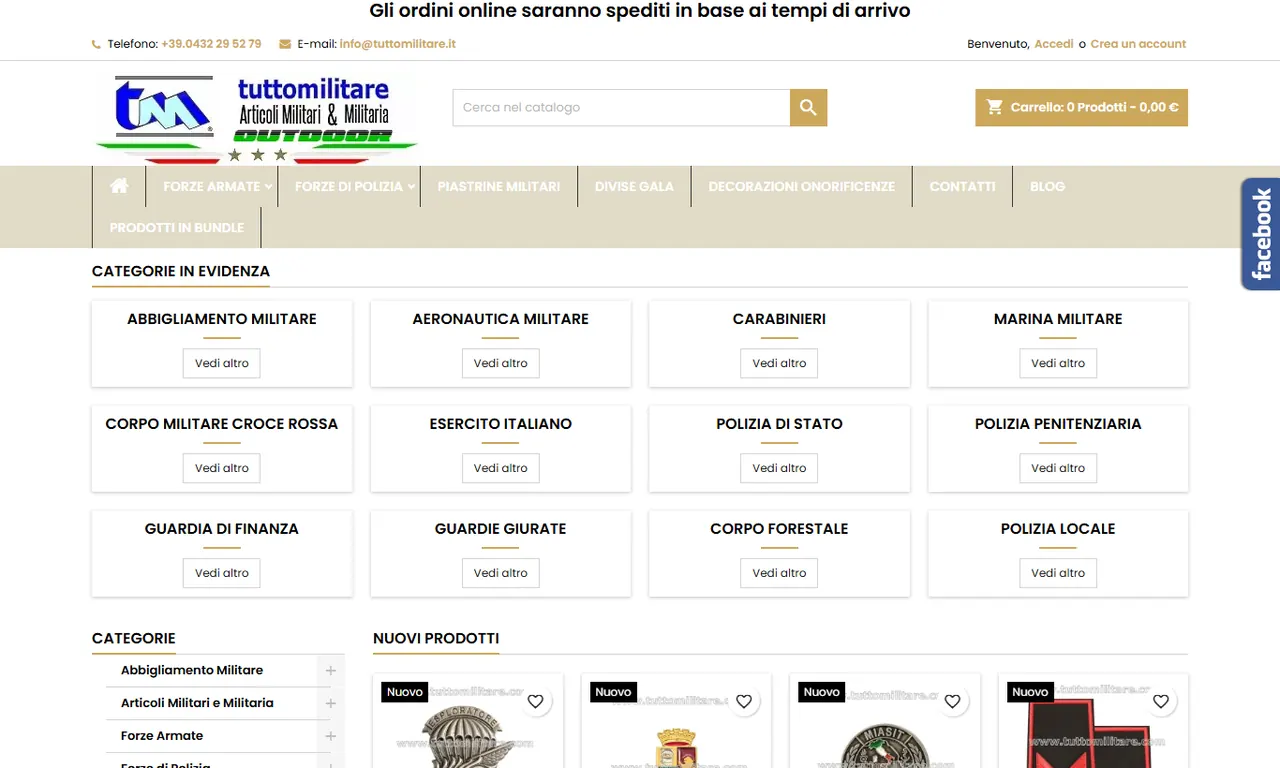Open Piastrine Militari menu item
This screenshot has height=768, width=1280.
pos(499,186)
